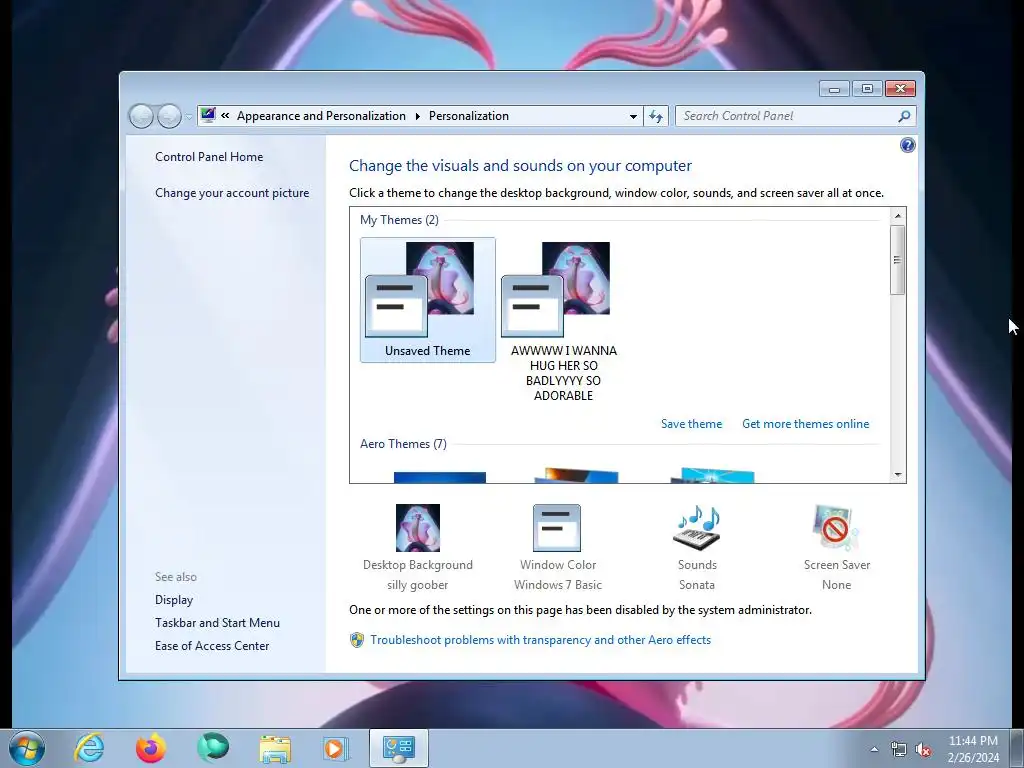Image resolution: width=1024 pixels, height=768 pixels.
Task: Click the second Aero theme thumbnail
Action: click(x=576, y=475)
